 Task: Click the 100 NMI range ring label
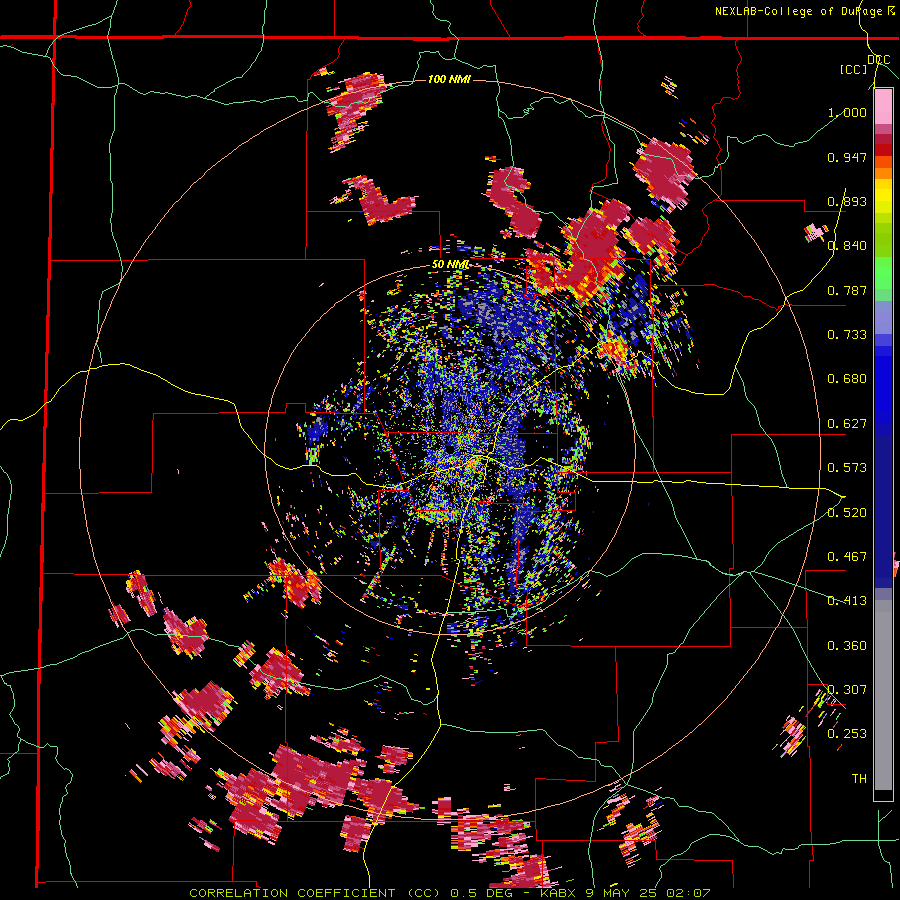(449, 79)
